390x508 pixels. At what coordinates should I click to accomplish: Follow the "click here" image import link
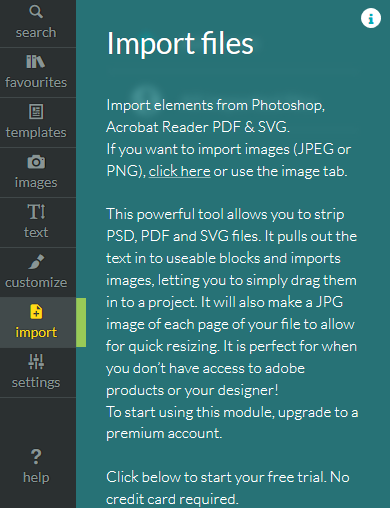point(179,171)
